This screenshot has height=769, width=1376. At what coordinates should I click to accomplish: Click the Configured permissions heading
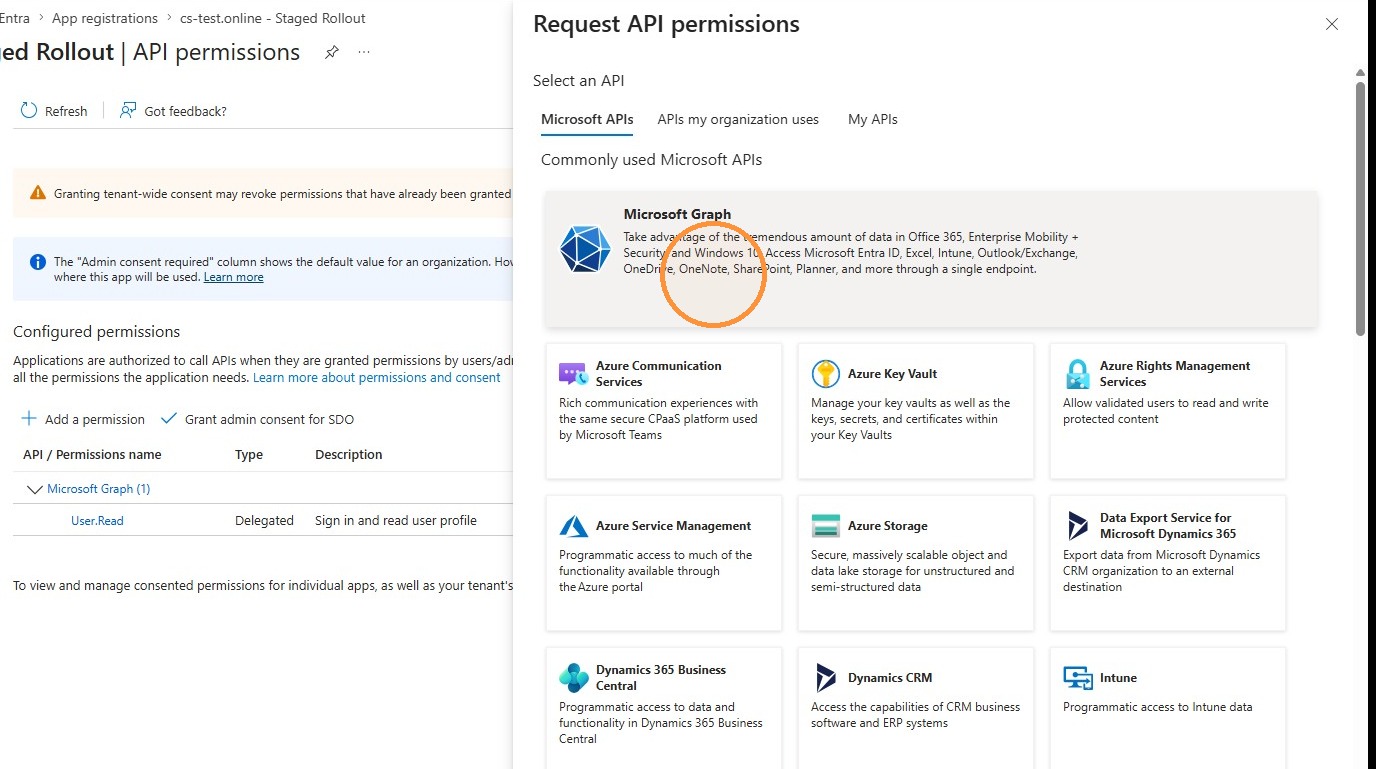click(97, 331)
